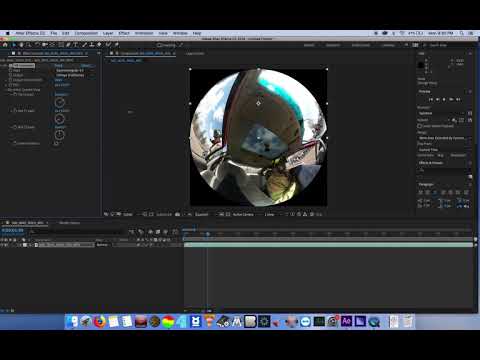This screenshot has height=360, width=480.
Task: Toggle the Snapping checkbox in toolbar
Action: (159, 45)
